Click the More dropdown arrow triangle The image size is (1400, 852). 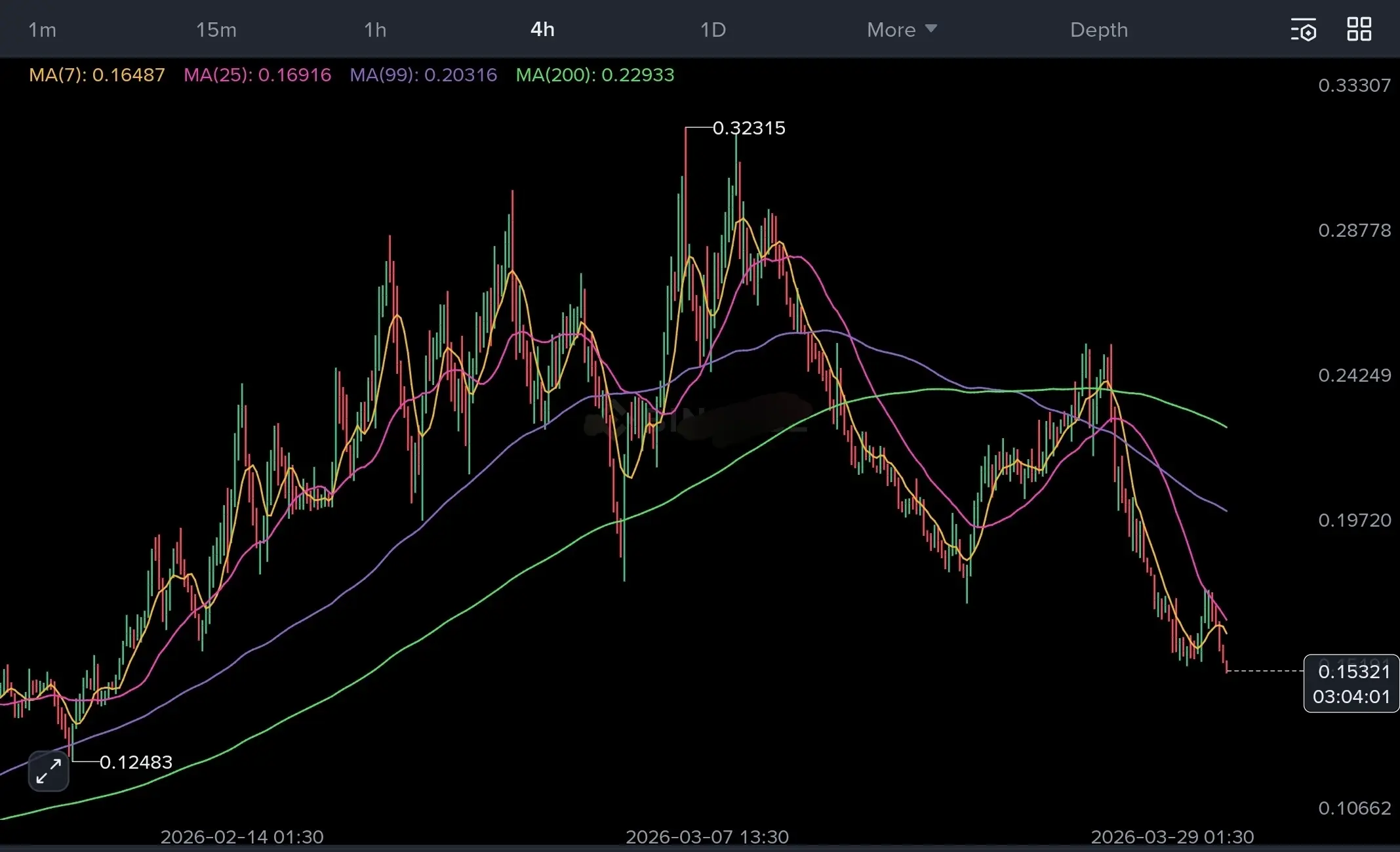(930, 29)
